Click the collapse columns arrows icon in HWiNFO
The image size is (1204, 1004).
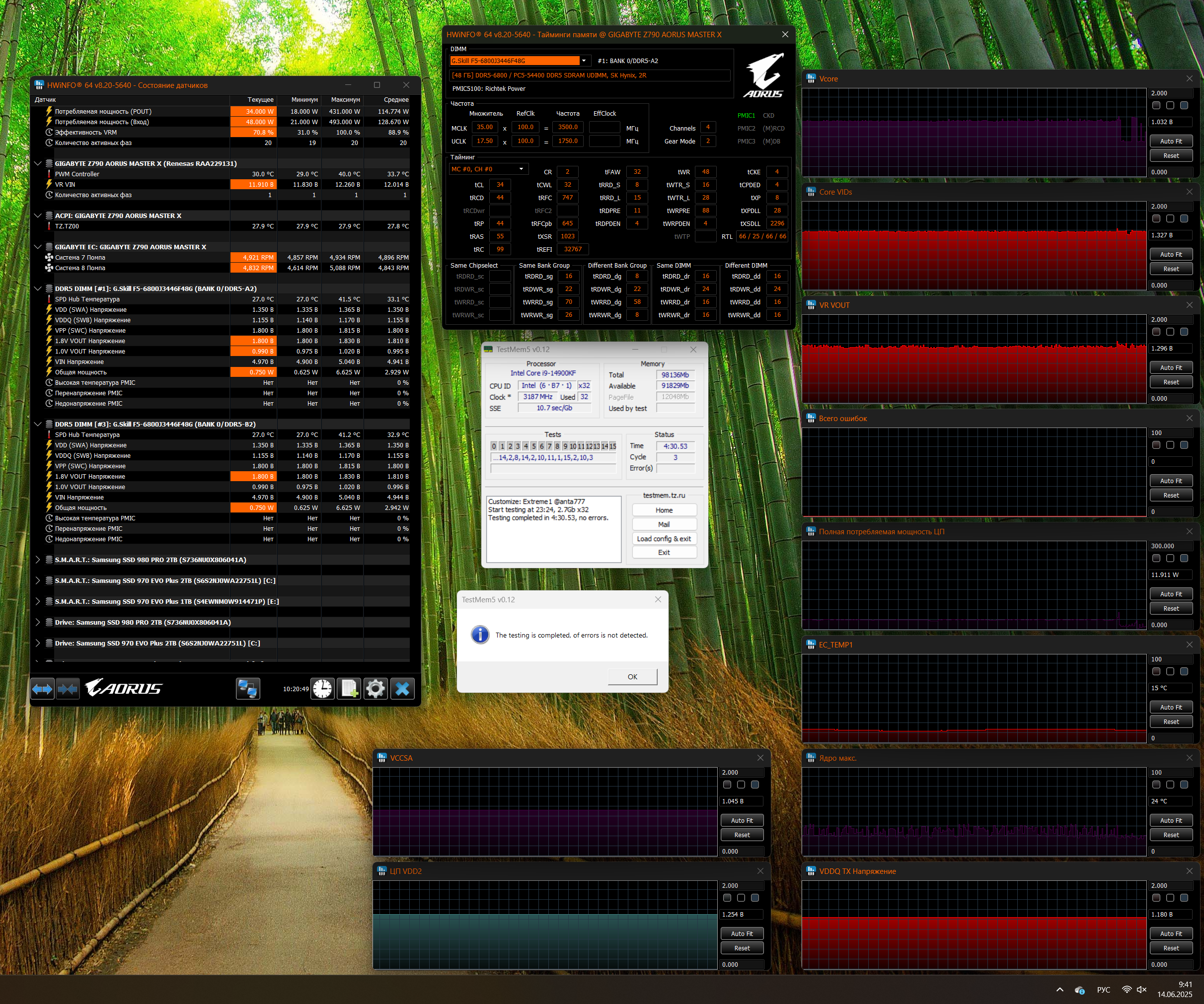68,689
